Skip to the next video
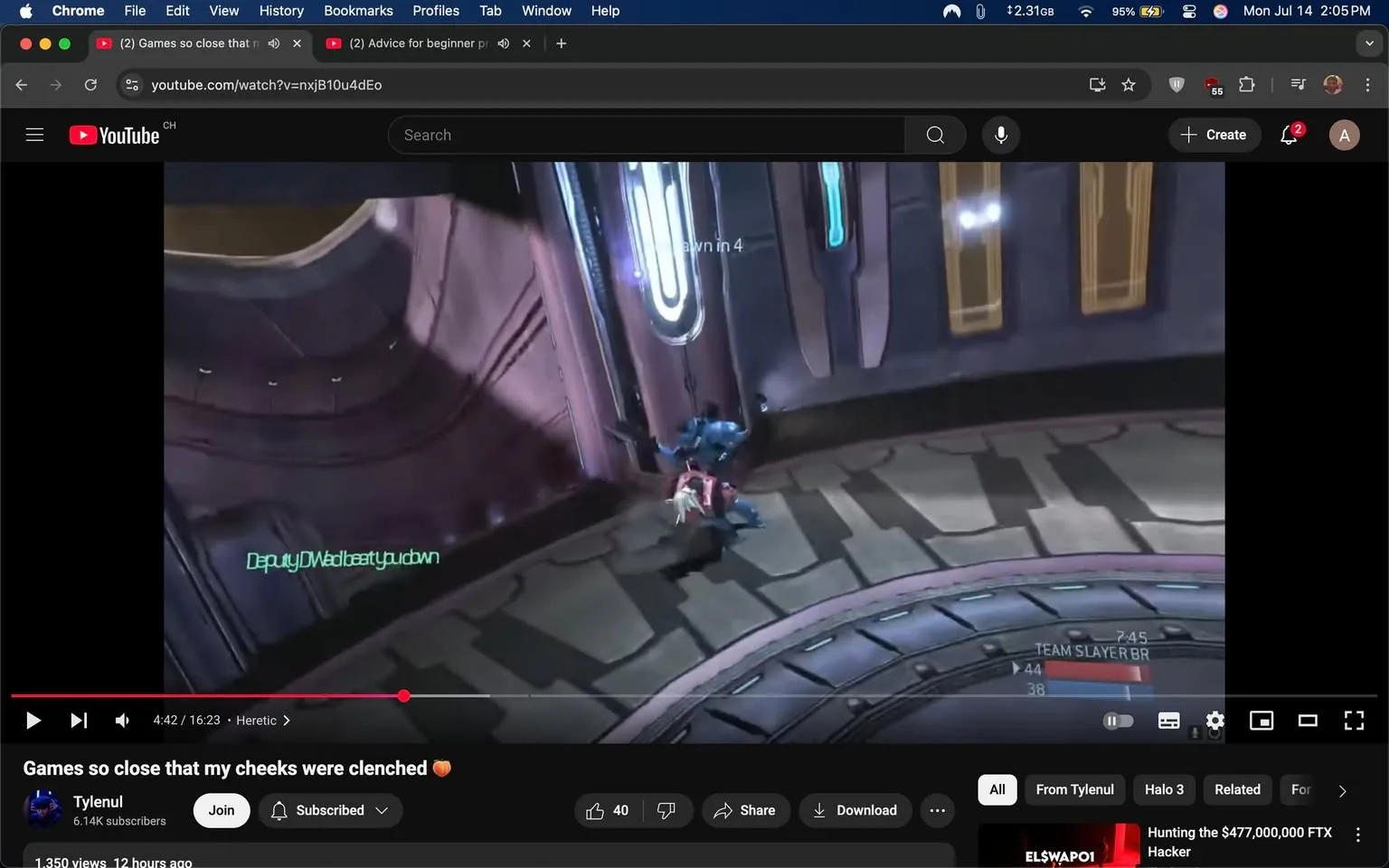 pyautogui.click(x=79, y=721)
